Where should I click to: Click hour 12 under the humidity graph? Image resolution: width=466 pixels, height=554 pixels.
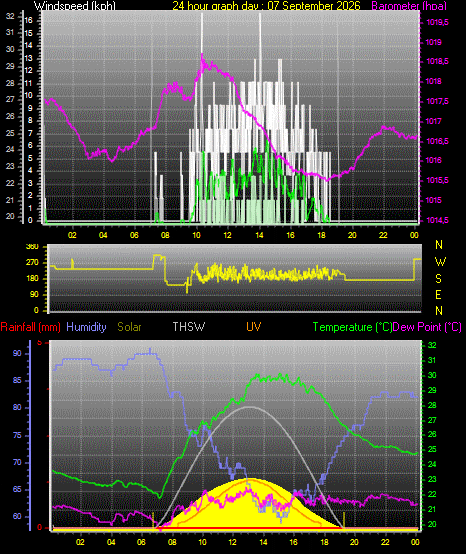pyautogui.click(x=232, y=542)
